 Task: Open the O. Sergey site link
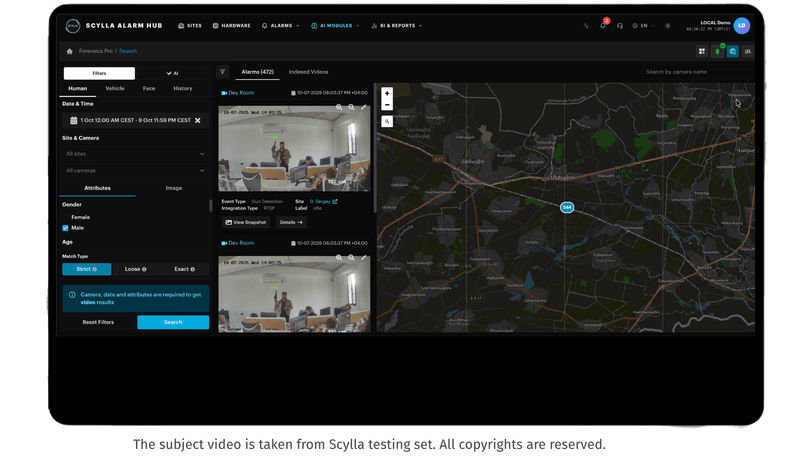point(324,201)
